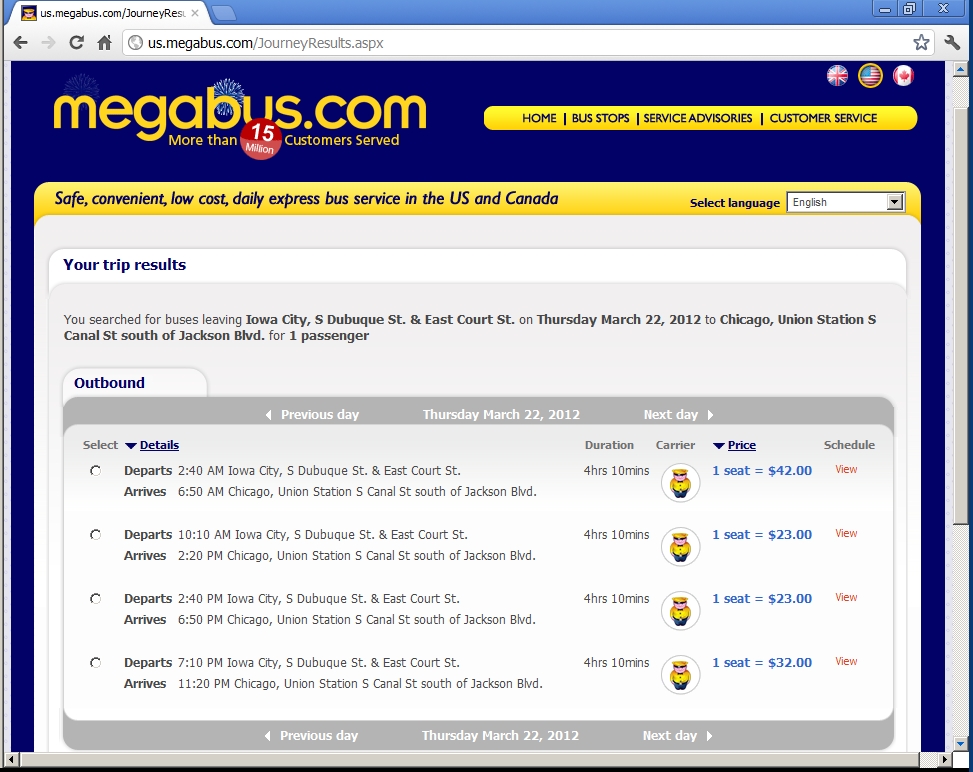Select the 2:40 AM departure radio button
The image size is (973, 772).
(x=95, y=470)
